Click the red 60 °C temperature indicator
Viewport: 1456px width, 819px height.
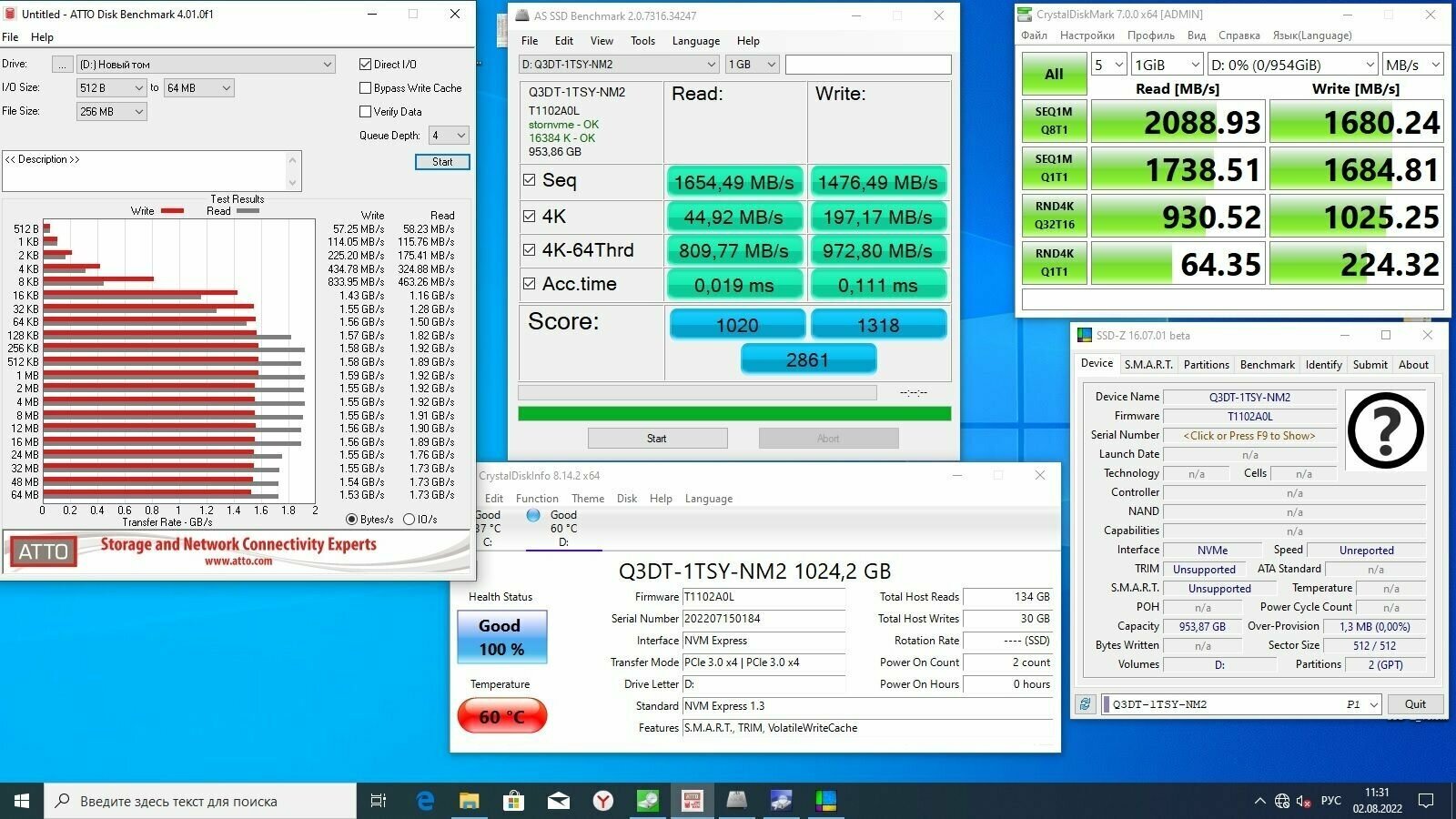(x=501, y=716)
